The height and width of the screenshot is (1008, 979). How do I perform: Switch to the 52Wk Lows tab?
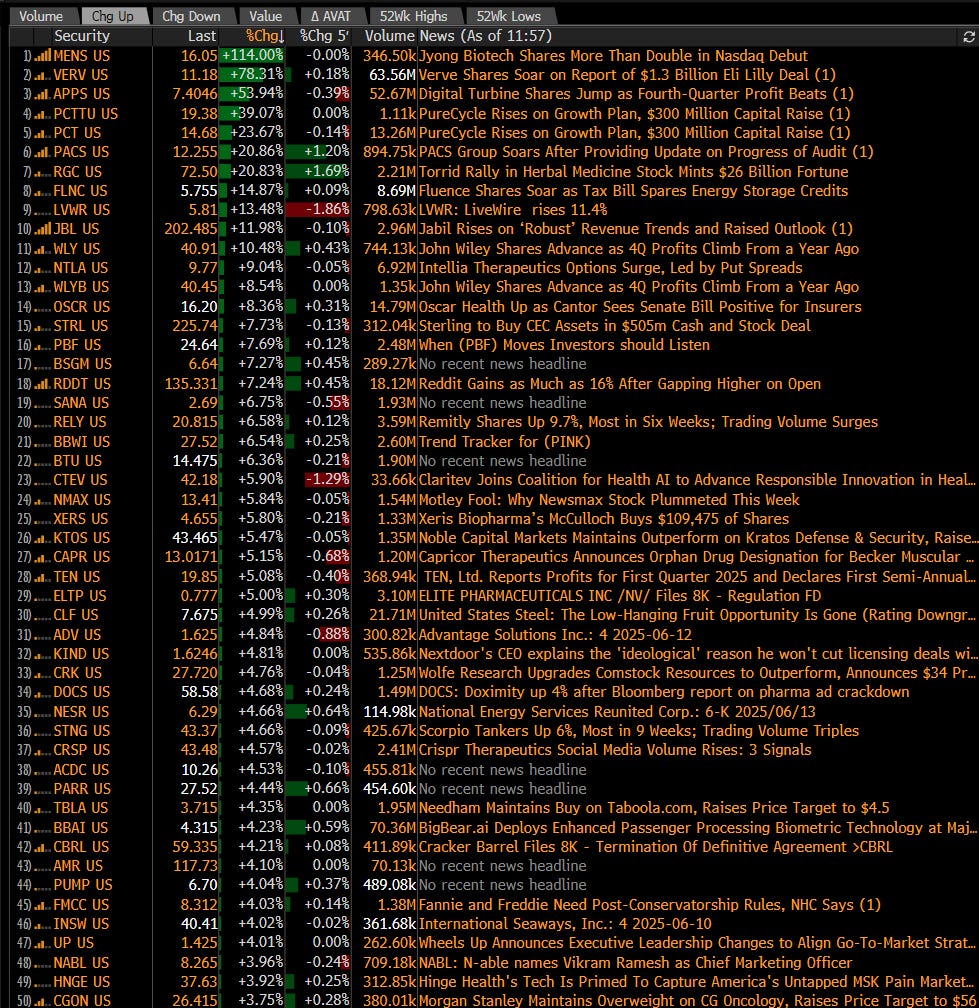508,16
